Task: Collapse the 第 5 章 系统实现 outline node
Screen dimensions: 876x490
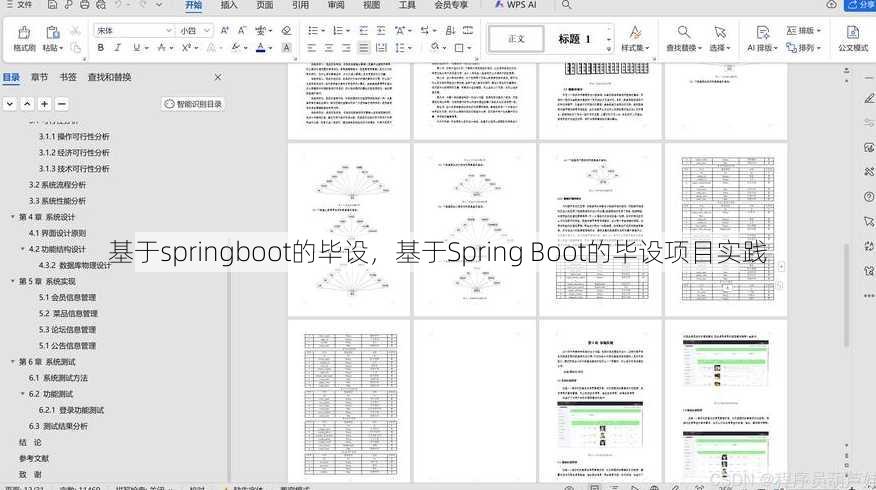Action: (x=13, y=281)
